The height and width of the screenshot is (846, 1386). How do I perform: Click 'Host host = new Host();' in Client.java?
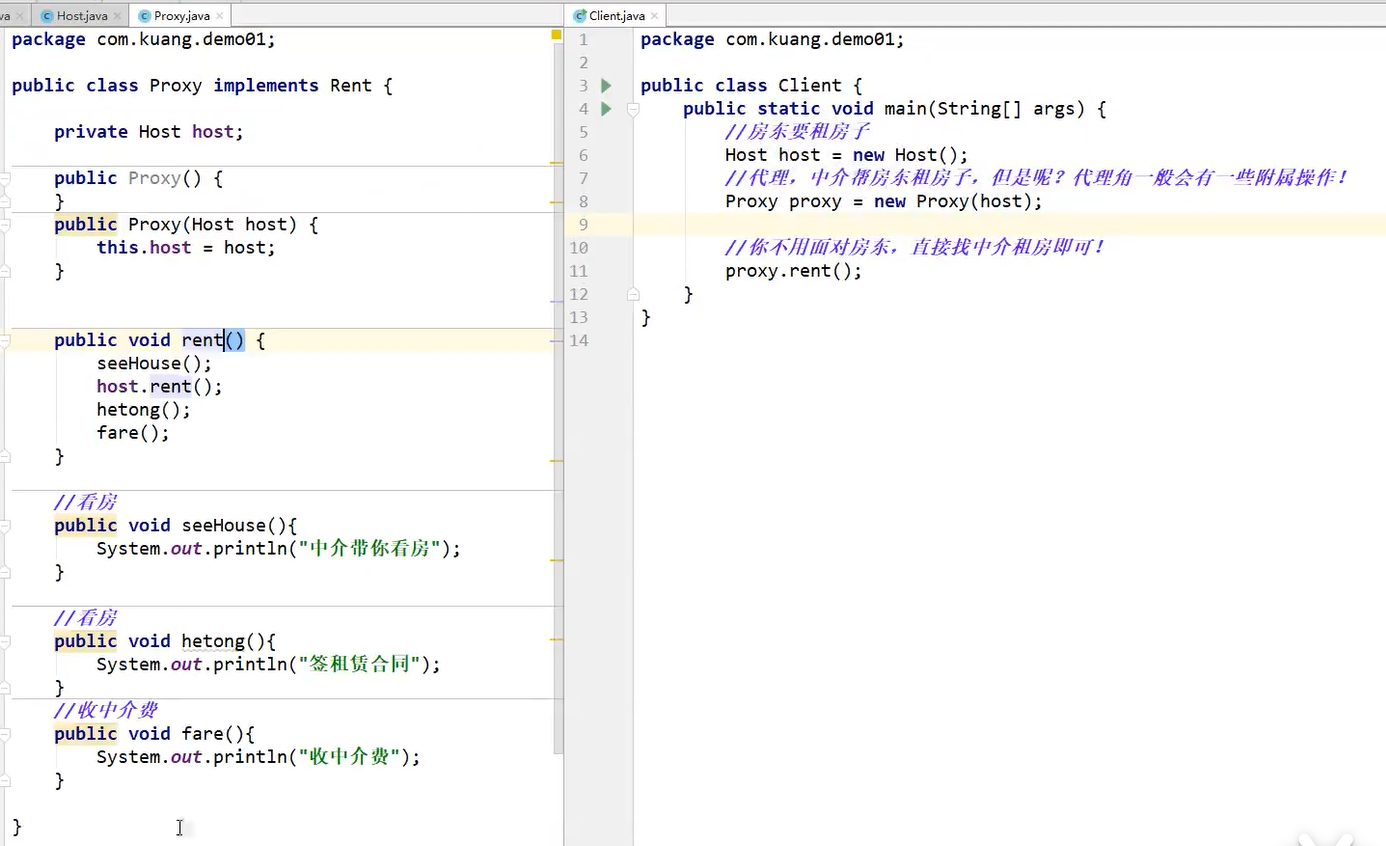click(x=847, y=156)
